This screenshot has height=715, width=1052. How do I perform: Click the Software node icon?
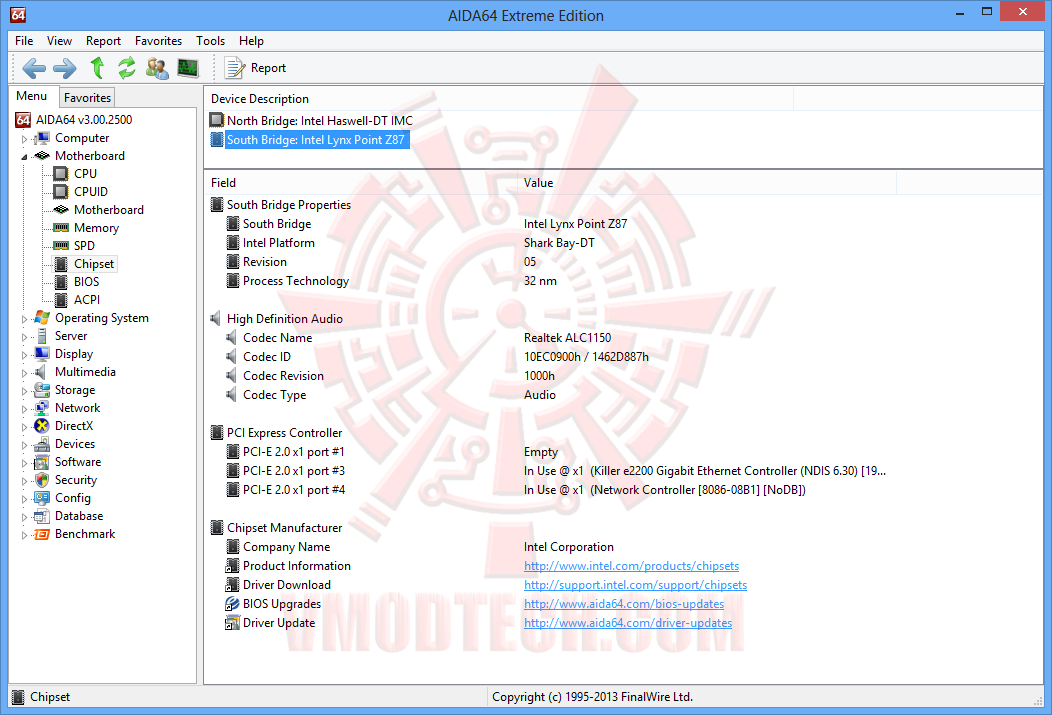click(42, 462)
